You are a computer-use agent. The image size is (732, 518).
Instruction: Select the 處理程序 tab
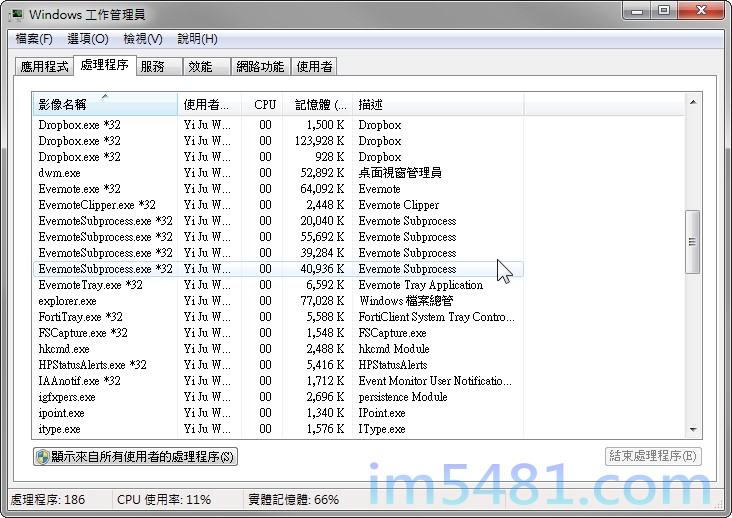pyautogui.click(x=105, y=65)
